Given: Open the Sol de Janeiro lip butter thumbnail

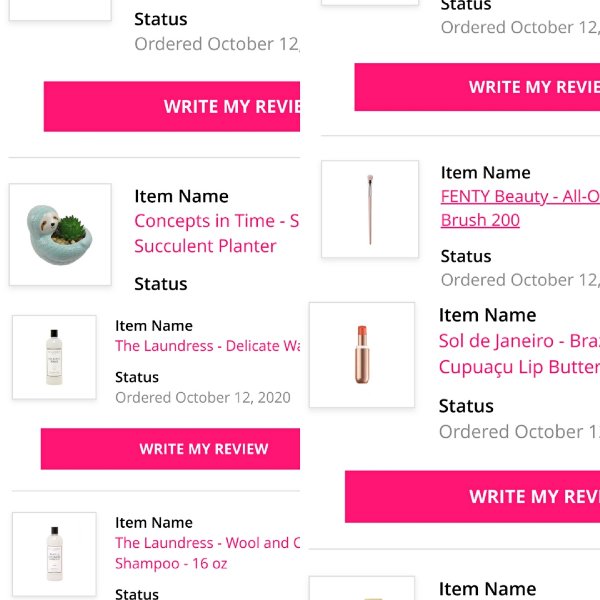Looking at the screenshot, I should [362, 355].
